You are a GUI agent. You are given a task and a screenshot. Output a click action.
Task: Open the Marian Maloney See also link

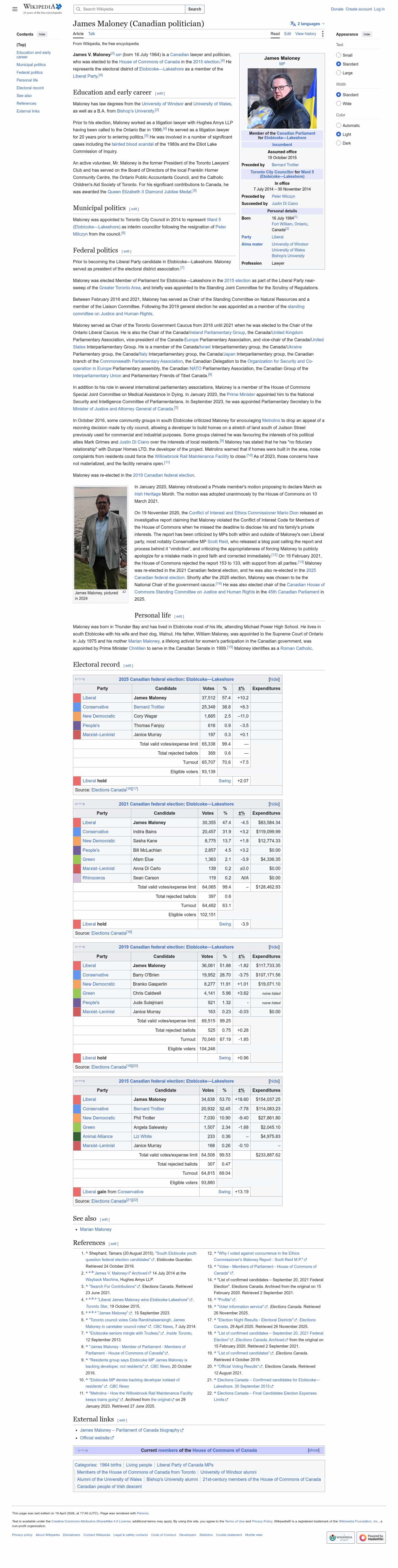pyautogui.click(x=96, y=1229)
